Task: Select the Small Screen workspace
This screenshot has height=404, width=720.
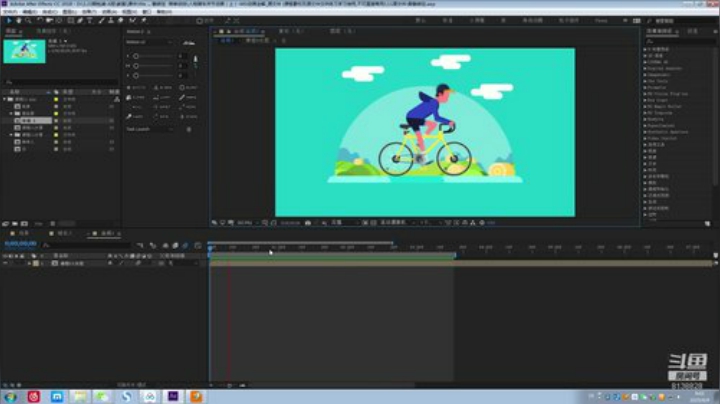Action: pos(477,21)
